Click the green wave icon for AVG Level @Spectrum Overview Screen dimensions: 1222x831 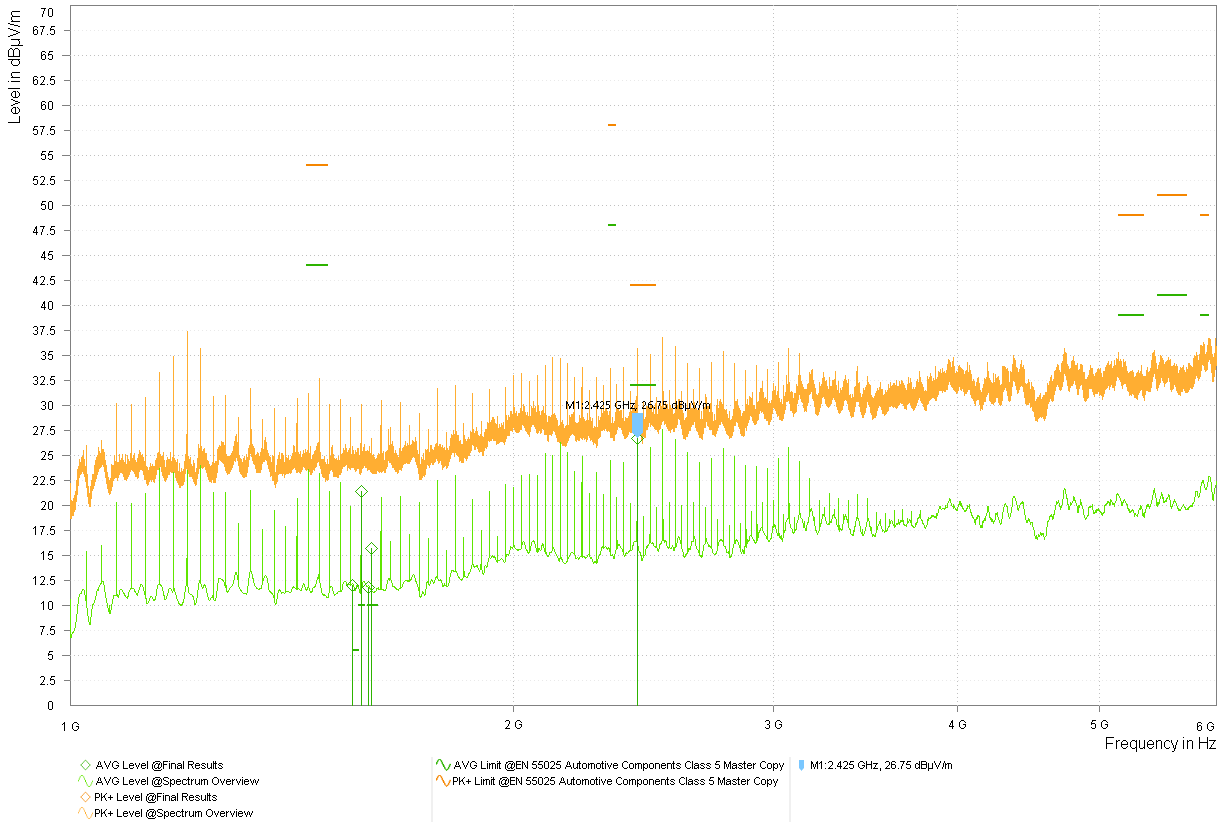tap(85, 781)
